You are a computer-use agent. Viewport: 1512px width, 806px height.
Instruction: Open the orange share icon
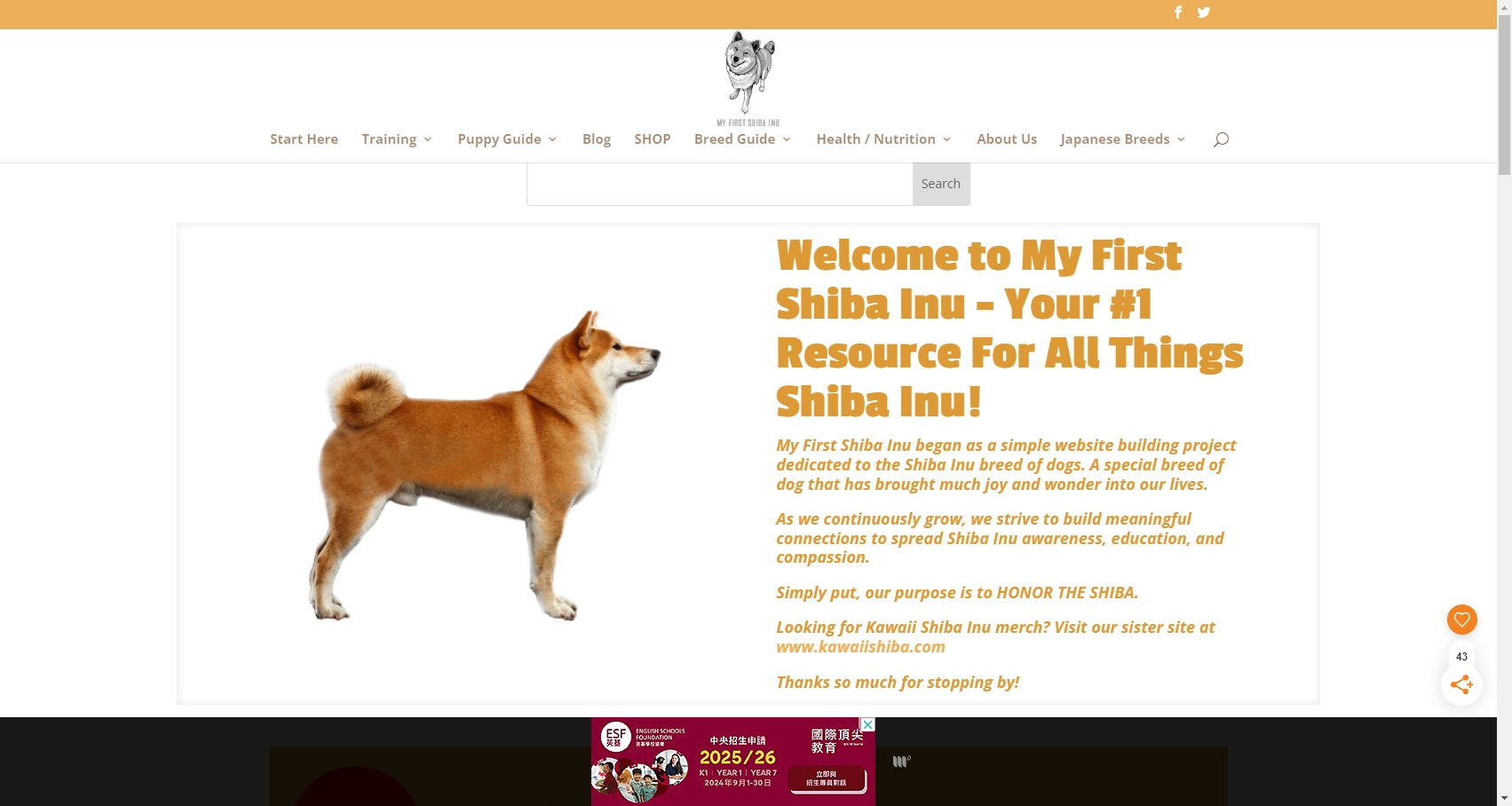[x=1461, y=684]
